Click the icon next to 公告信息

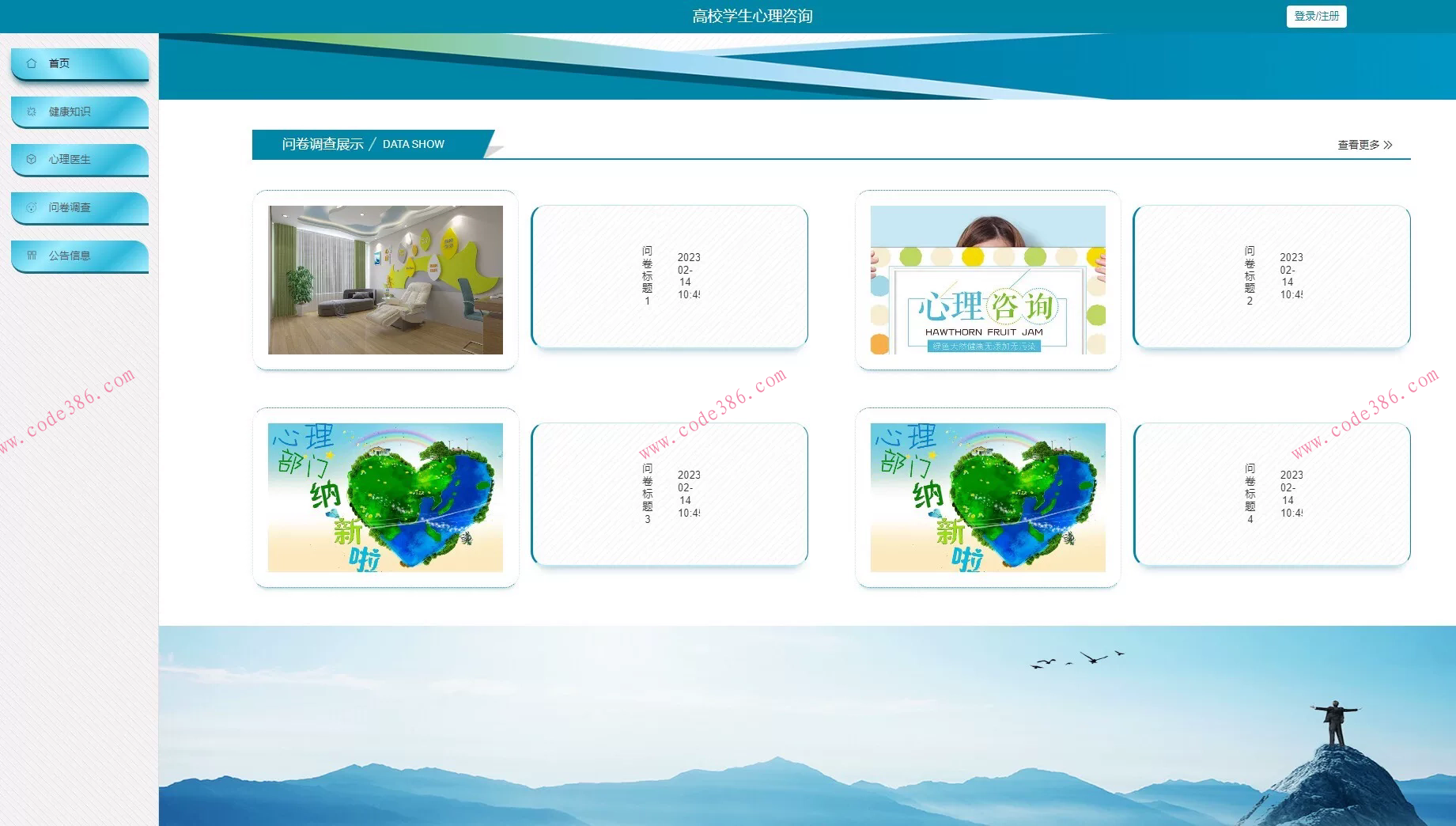coord(32,256)
